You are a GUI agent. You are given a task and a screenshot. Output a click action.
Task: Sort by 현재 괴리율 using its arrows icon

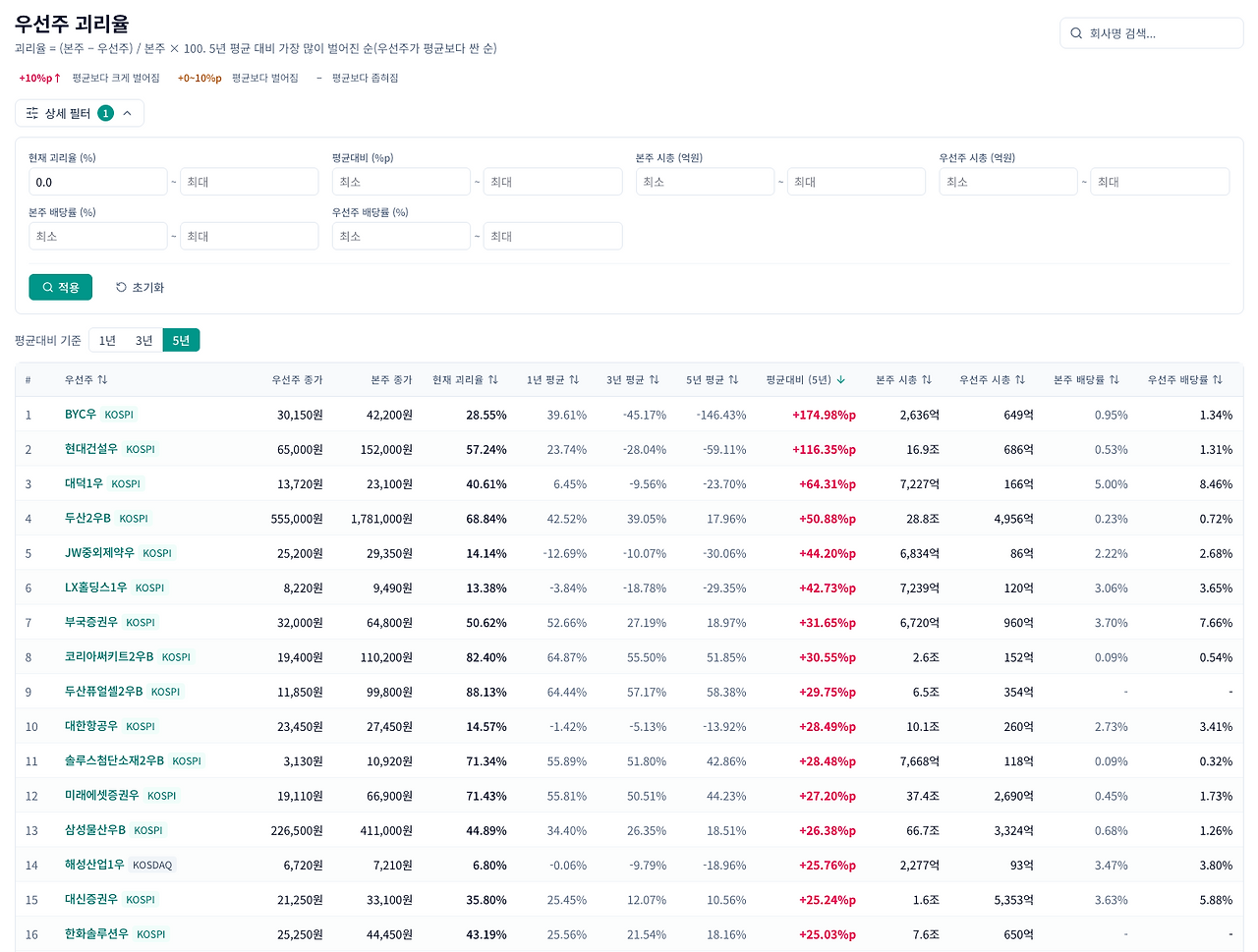[x=492, y=380]
